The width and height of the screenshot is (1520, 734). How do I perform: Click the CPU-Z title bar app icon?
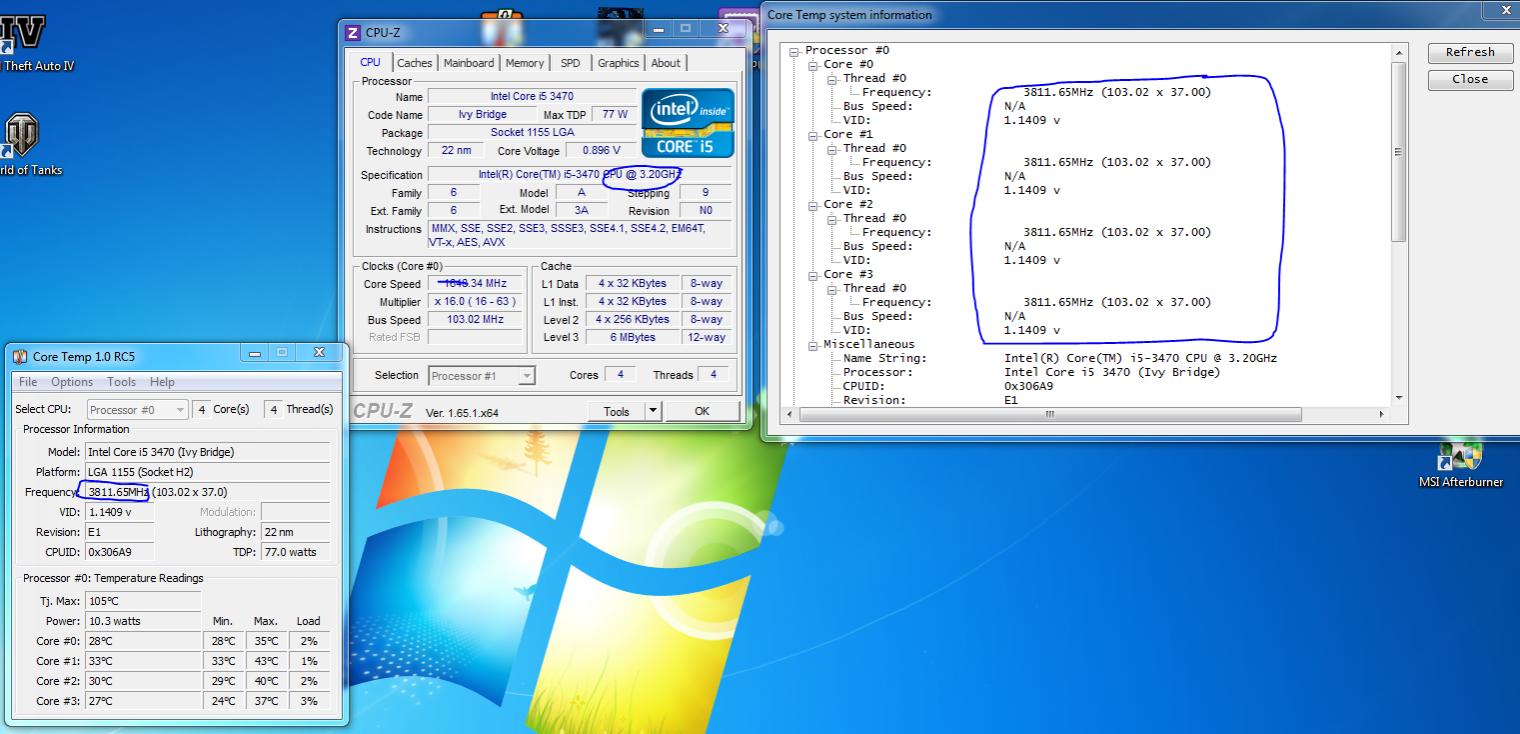[352, 32]
